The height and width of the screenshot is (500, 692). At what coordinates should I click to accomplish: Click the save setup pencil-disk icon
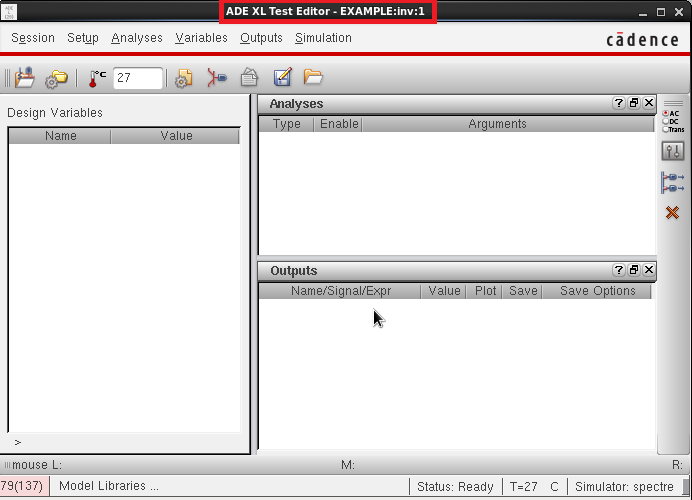click(x=282, y=77)
